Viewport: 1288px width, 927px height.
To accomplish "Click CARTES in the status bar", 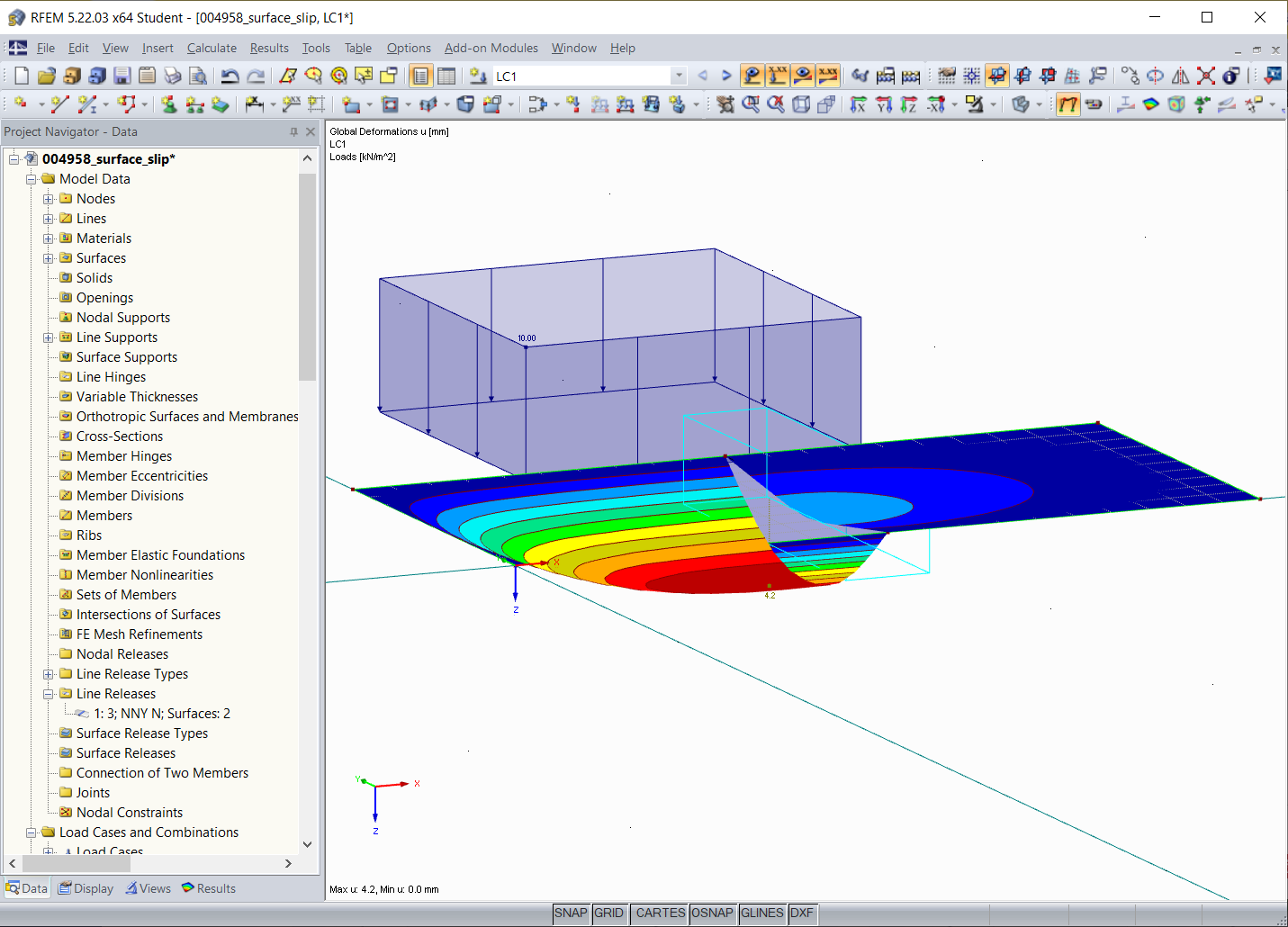I will click(660, 913).
